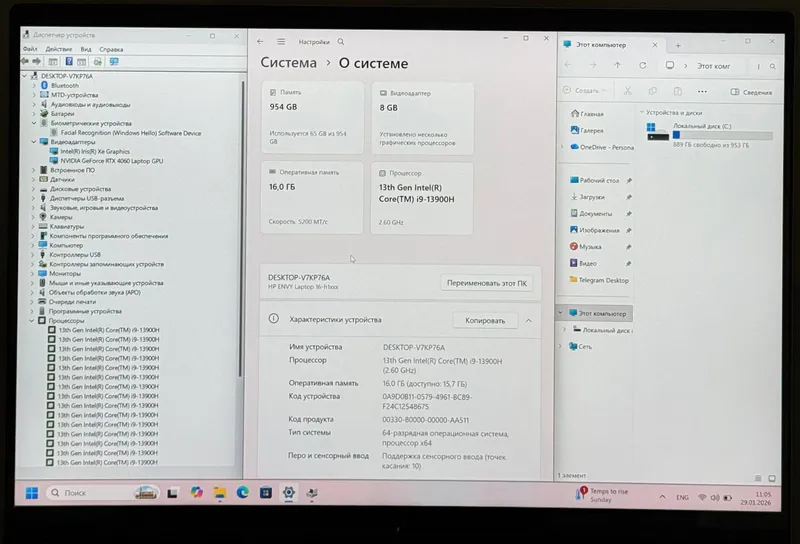800x544 pixels.
Task: Click the copy icon in Explorer toolbar
Action: coord(653,91)
